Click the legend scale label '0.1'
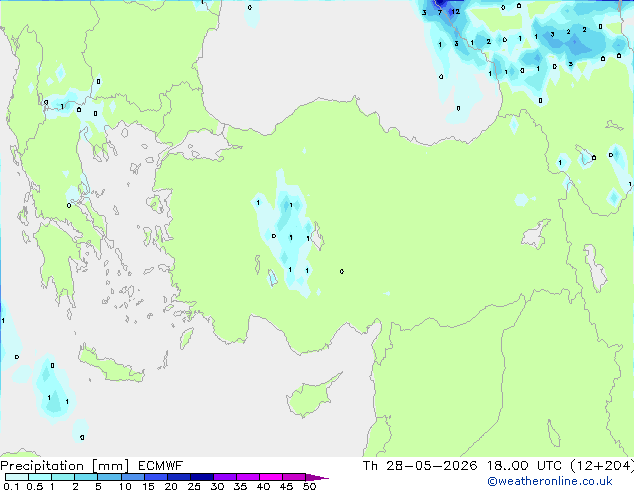The image size is (634, 490). (11, 486)
